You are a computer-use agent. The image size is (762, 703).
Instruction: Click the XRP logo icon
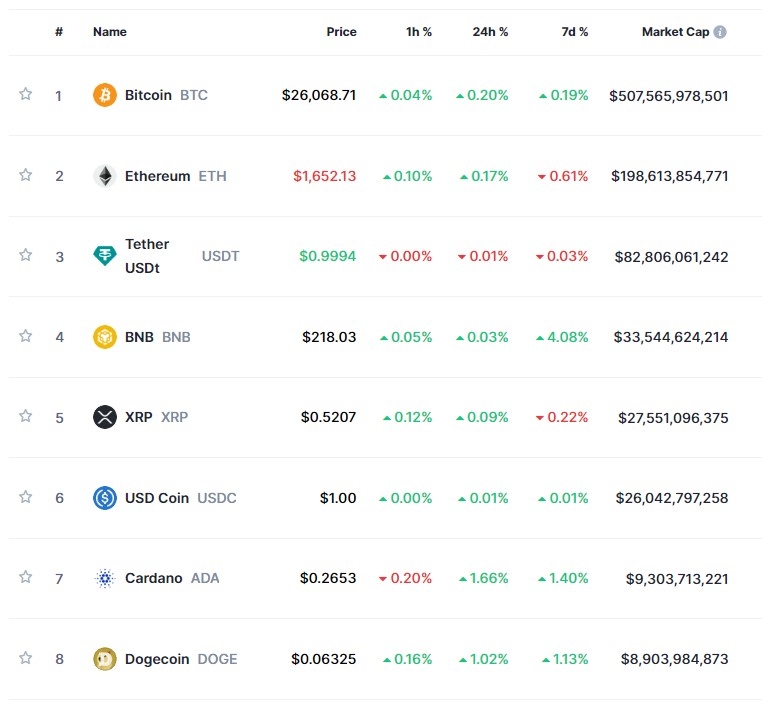[x=104, y=417]
